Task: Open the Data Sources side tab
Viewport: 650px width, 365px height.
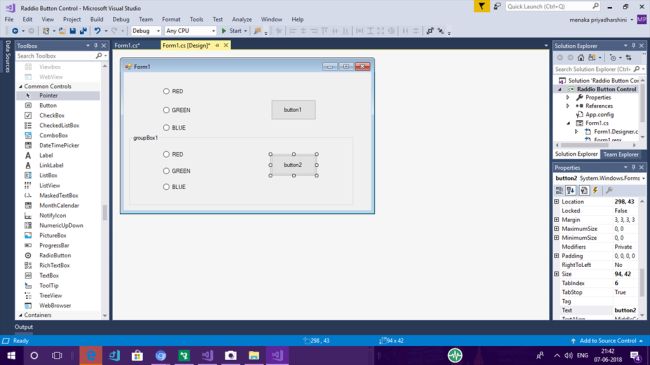Action: 7,56
